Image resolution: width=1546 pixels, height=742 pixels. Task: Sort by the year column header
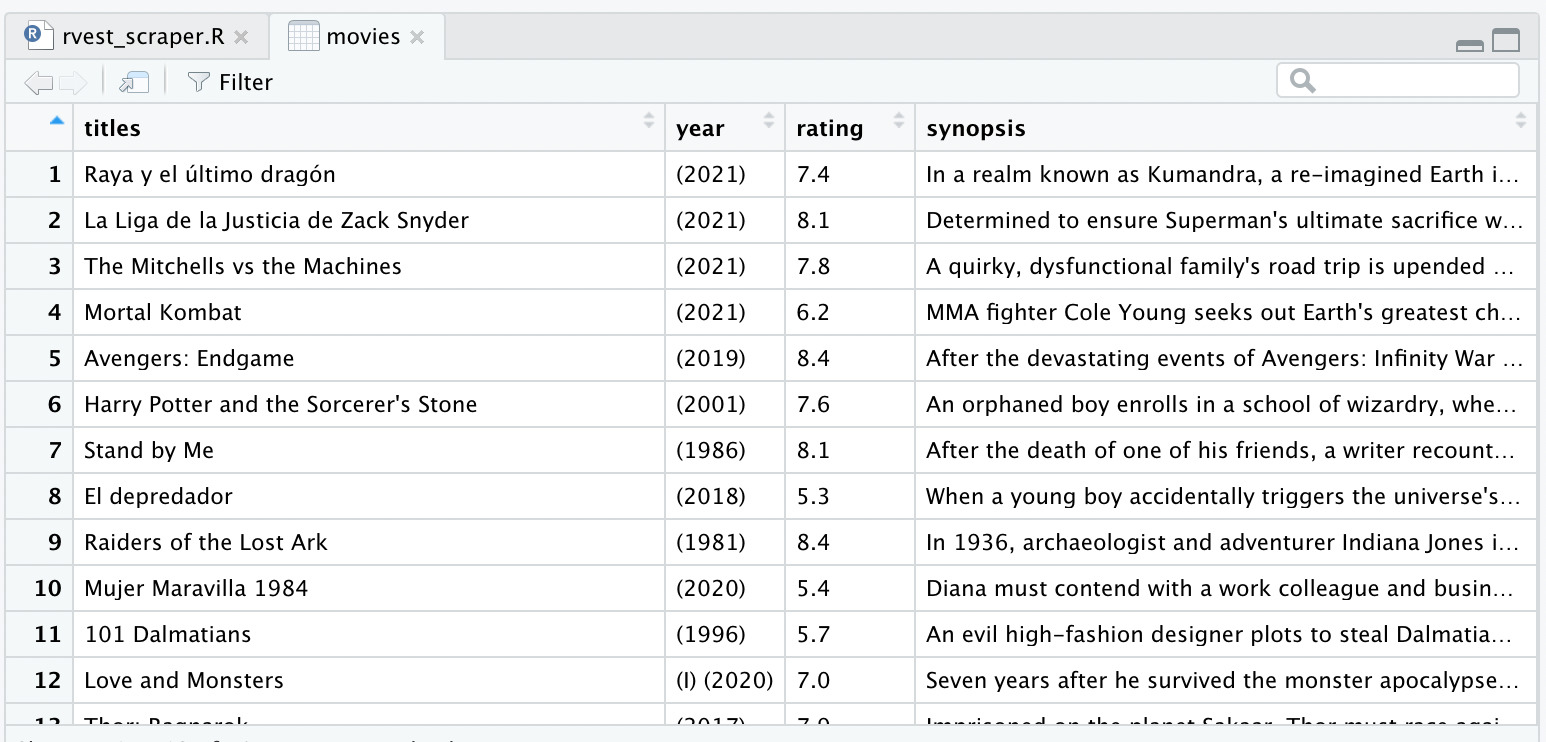[x=725, y=128]
